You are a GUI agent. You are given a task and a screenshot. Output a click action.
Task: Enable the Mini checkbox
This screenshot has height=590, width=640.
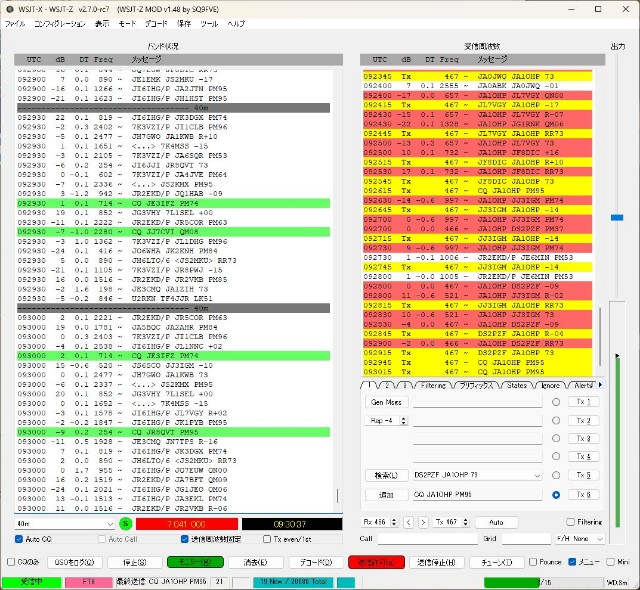pos(610,562)
